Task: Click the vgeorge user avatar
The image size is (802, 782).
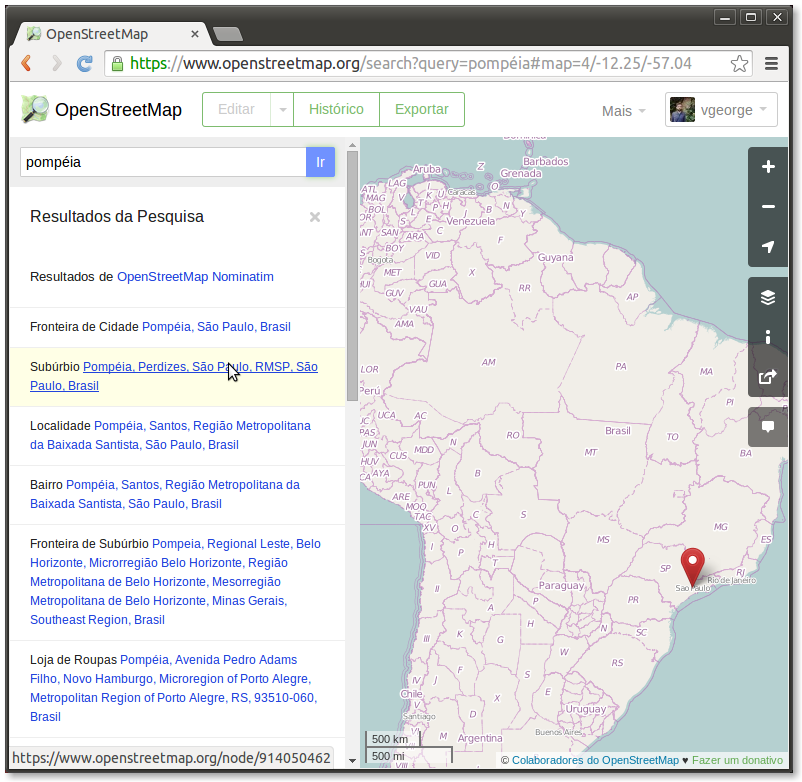Action: pyautogui.click(x=682, y=109)
